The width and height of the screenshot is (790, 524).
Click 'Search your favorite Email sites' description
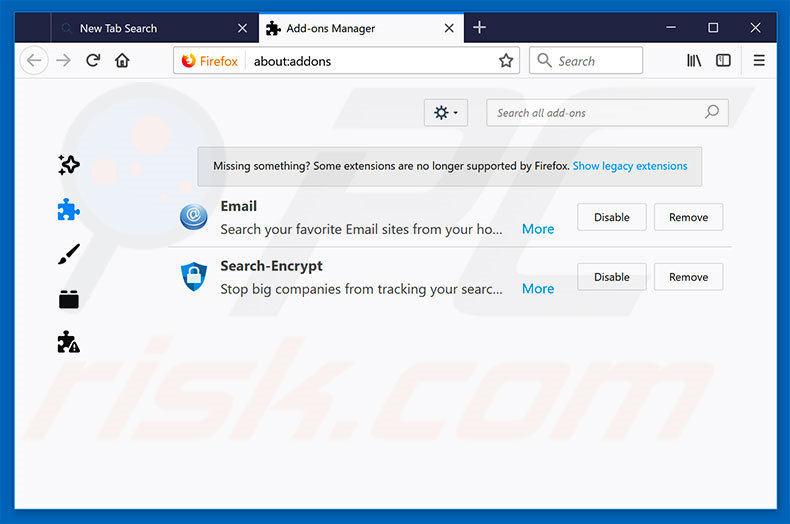click(361, 229)
